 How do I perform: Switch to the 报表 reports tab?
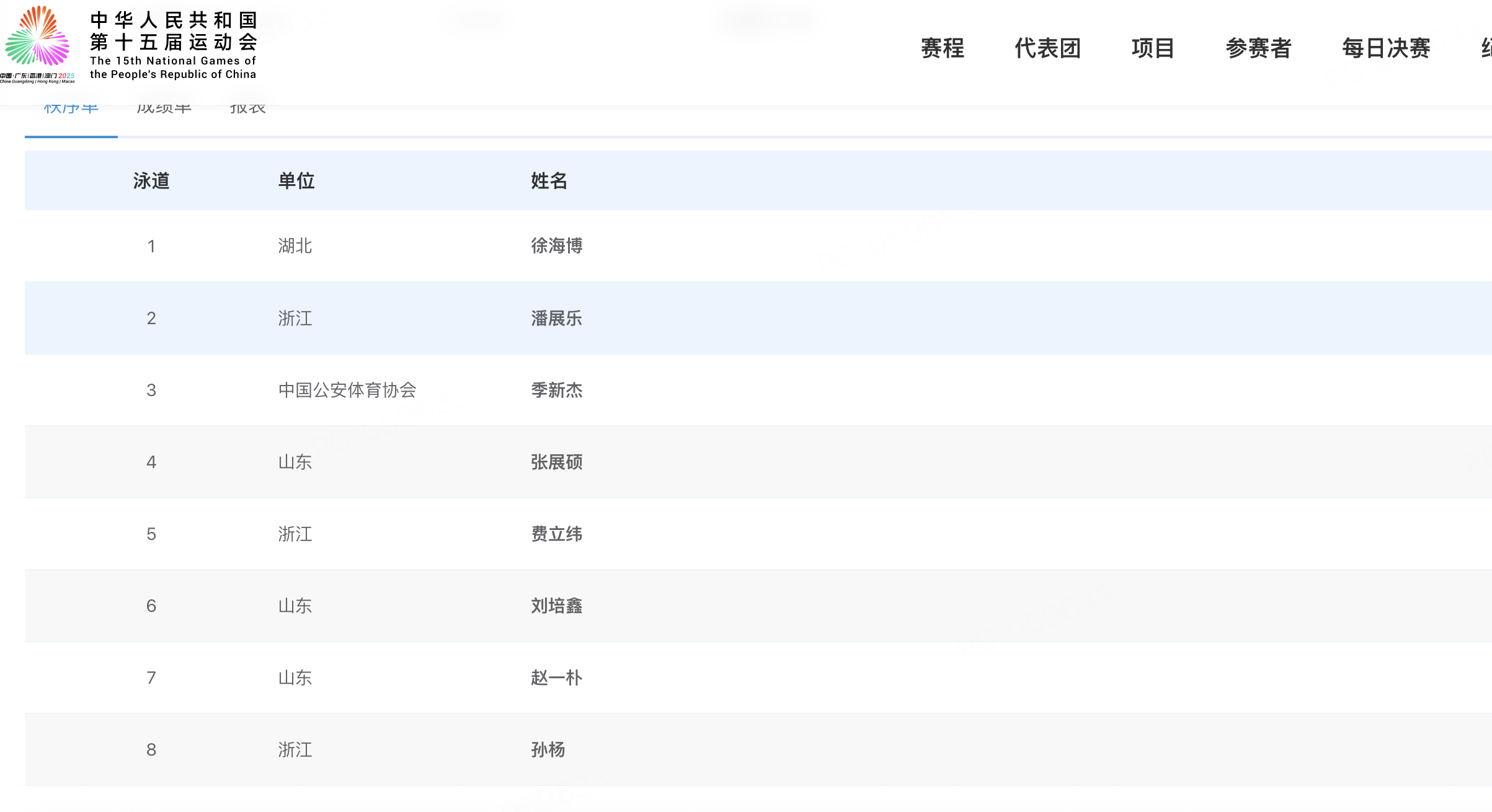[247, 110]
